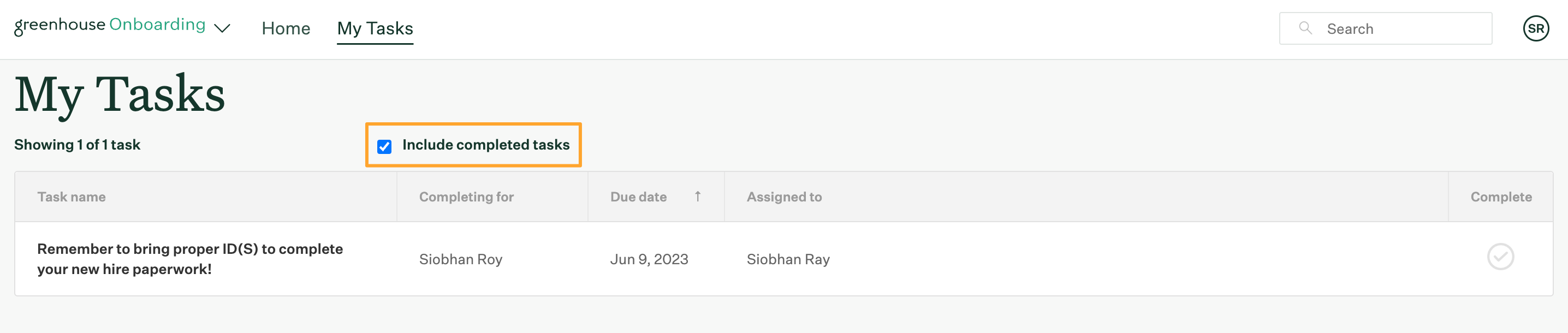Click the Complete column header

(x=1501, y=197)
